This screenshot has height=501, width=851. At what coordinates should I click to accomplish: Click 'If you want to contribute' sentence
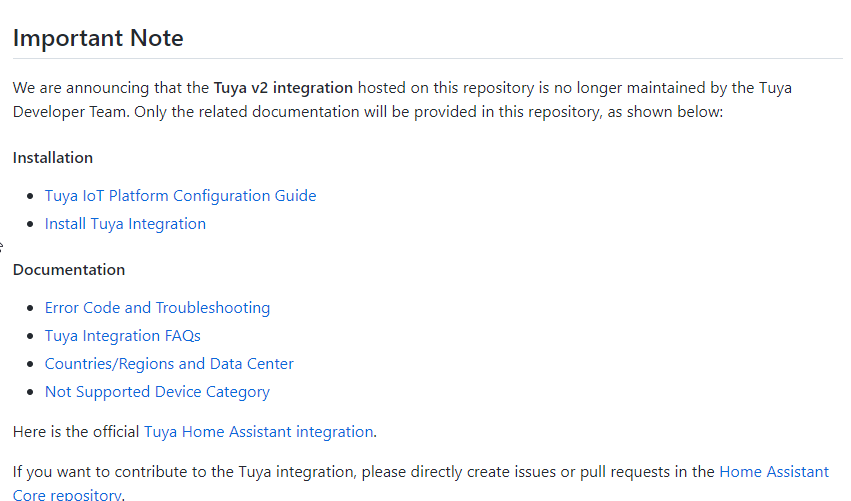click(x=364, y=472)
